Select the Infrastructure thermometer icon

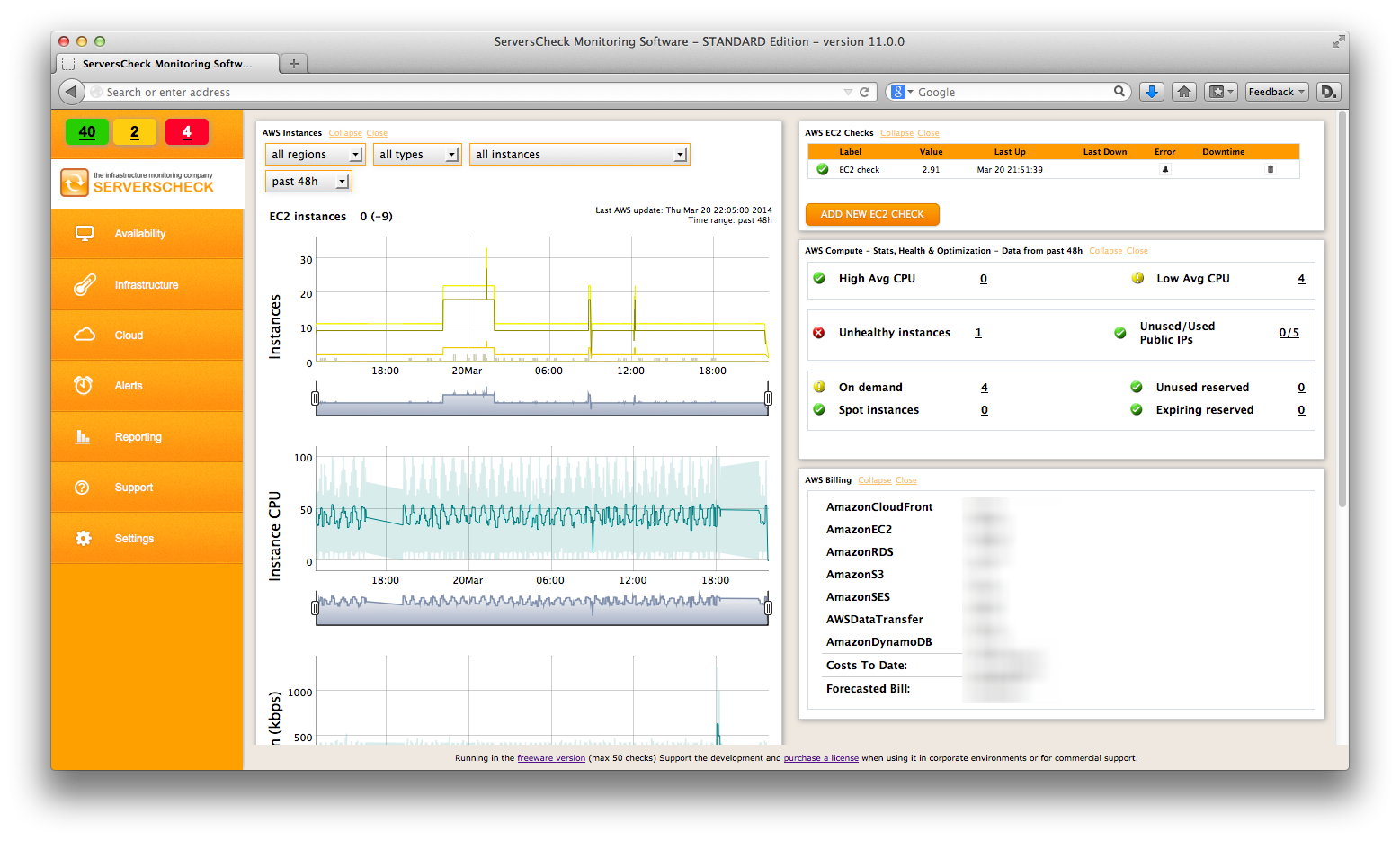click(x=85, y=284)
